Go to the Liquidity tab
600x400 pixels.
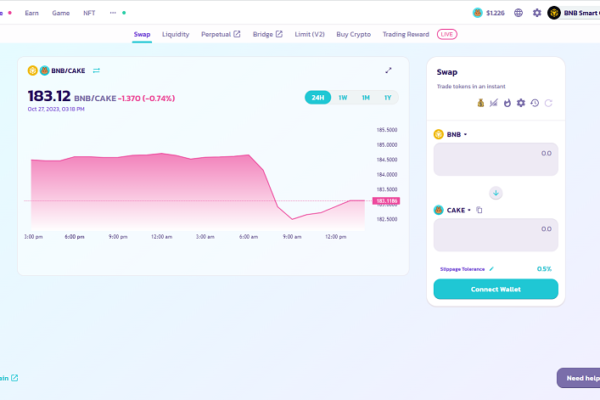[176, 34]
